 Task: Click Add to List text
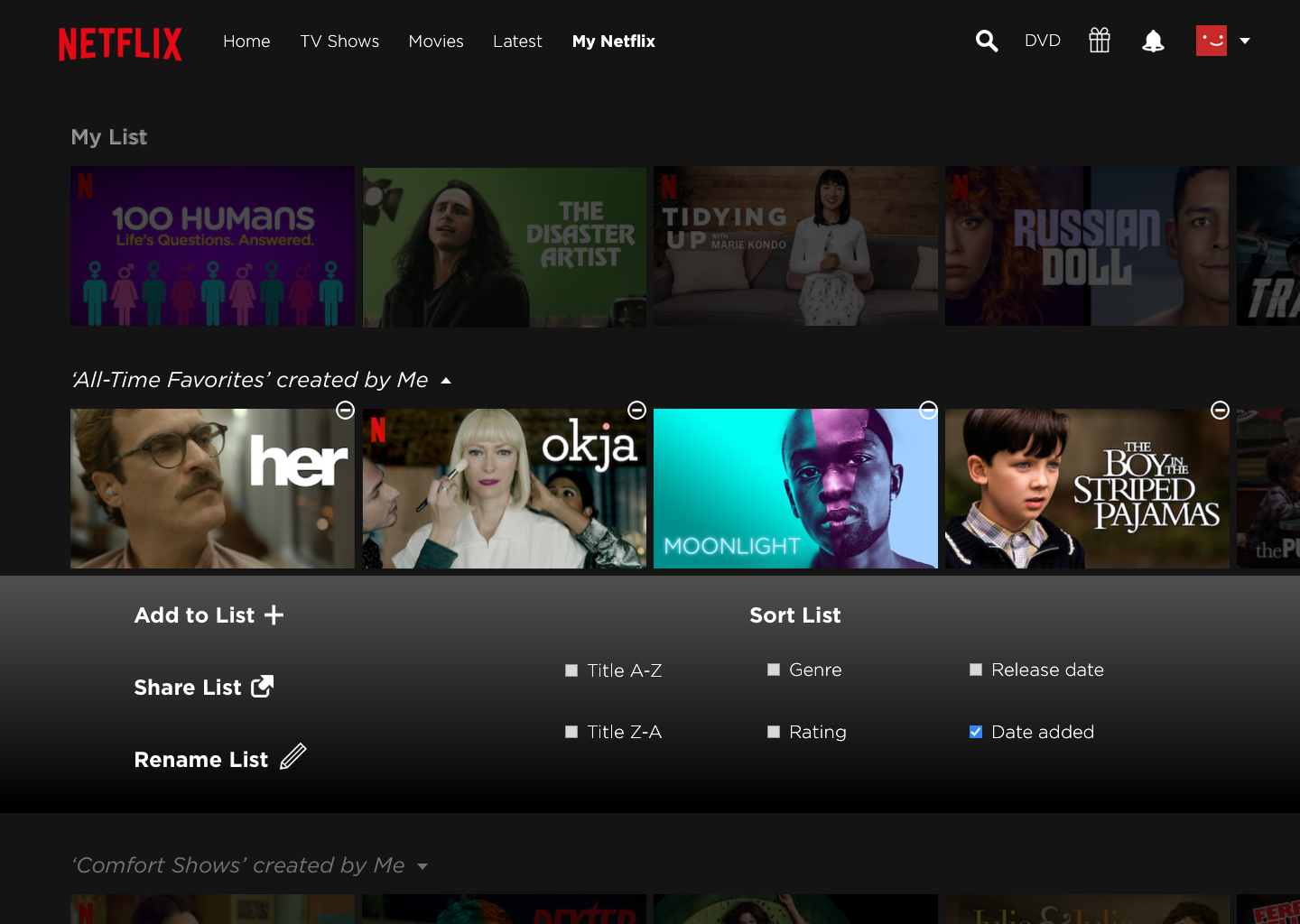(194, 615)
